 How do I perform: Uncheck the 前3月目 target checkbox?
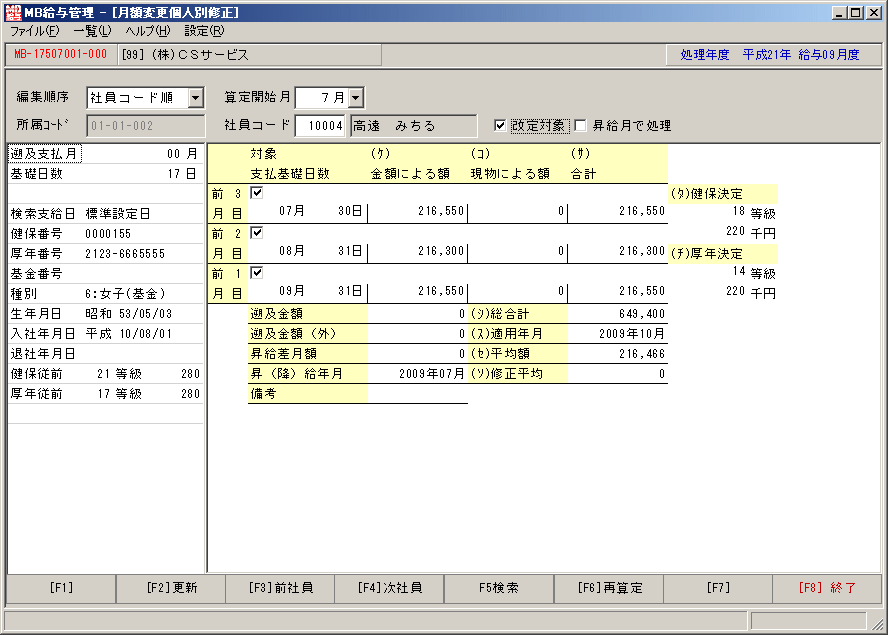pyautogui.click(x=257, y=193)
